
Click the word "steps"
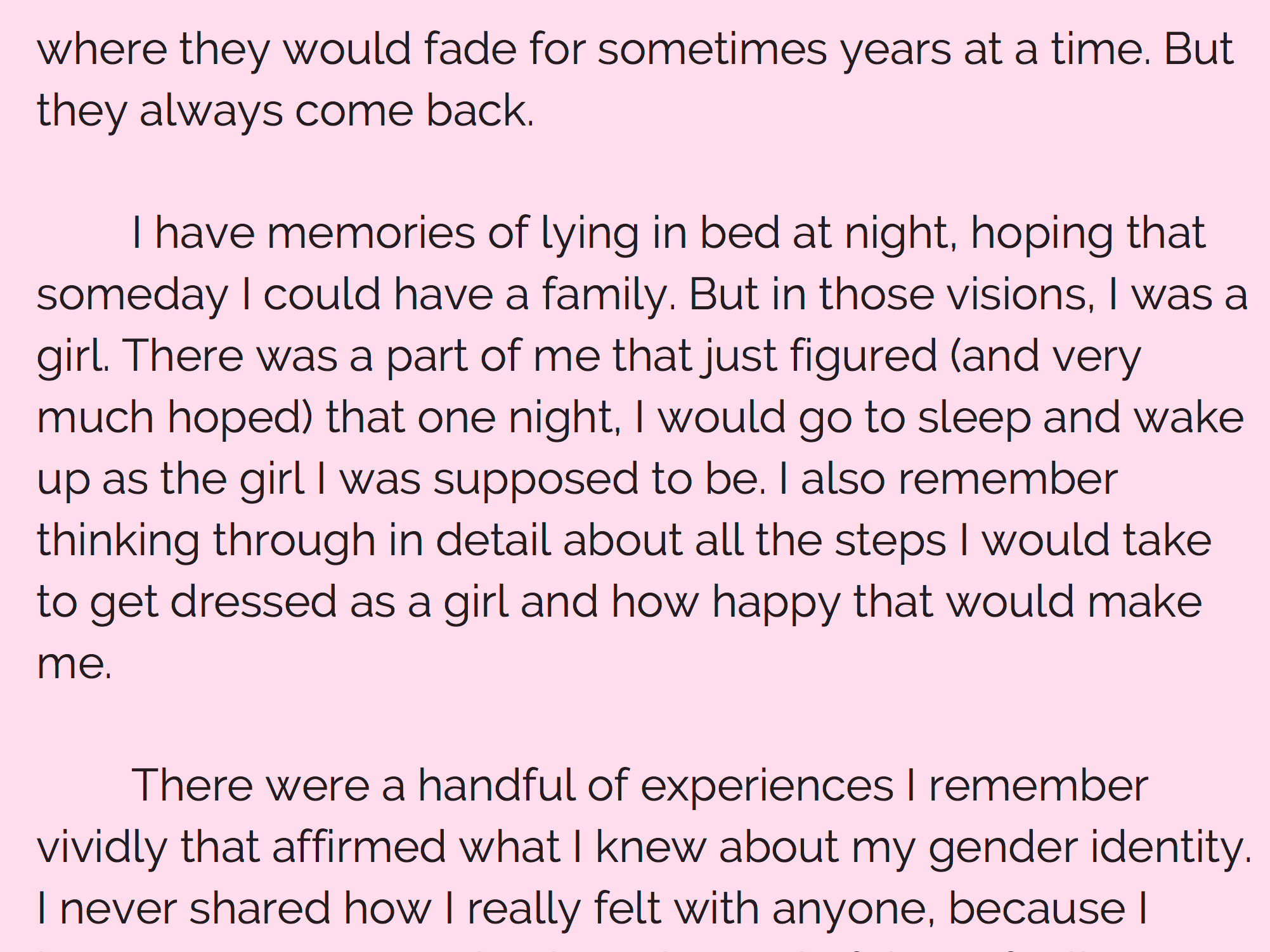pos(890,541)
